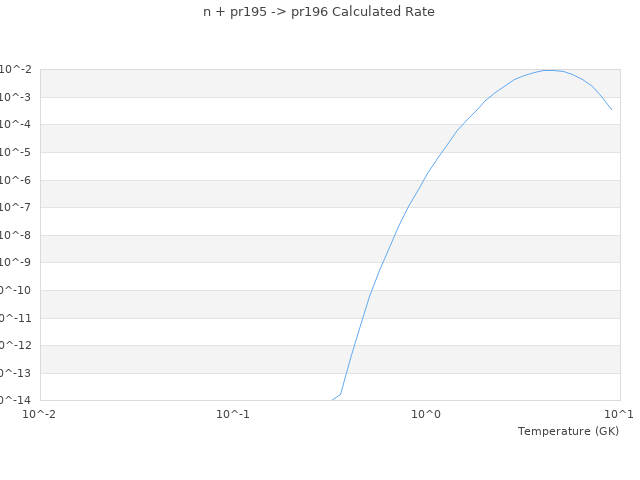Click the 10^-8 y-axis tick label

16,235
